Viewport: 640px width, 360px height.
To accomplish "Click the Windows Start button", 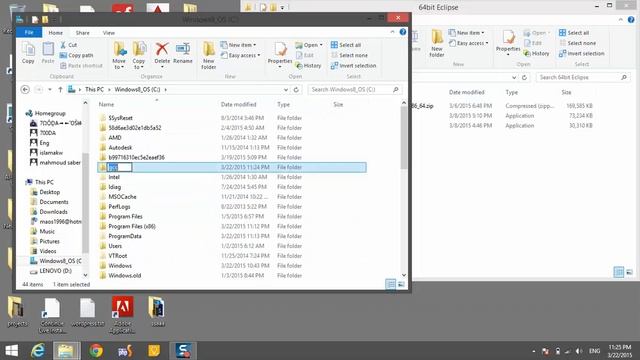I will click(11, 351).
